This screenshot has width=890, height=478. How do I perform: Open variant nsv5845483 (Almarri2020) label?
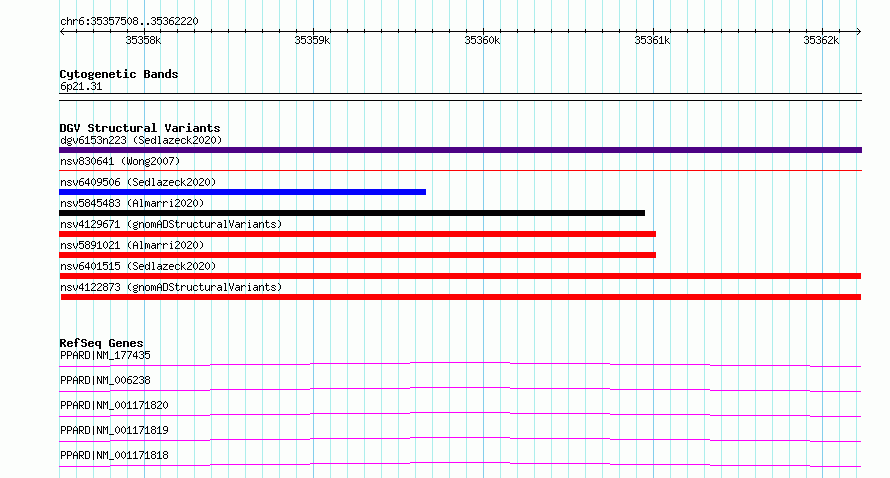(132, 203)
